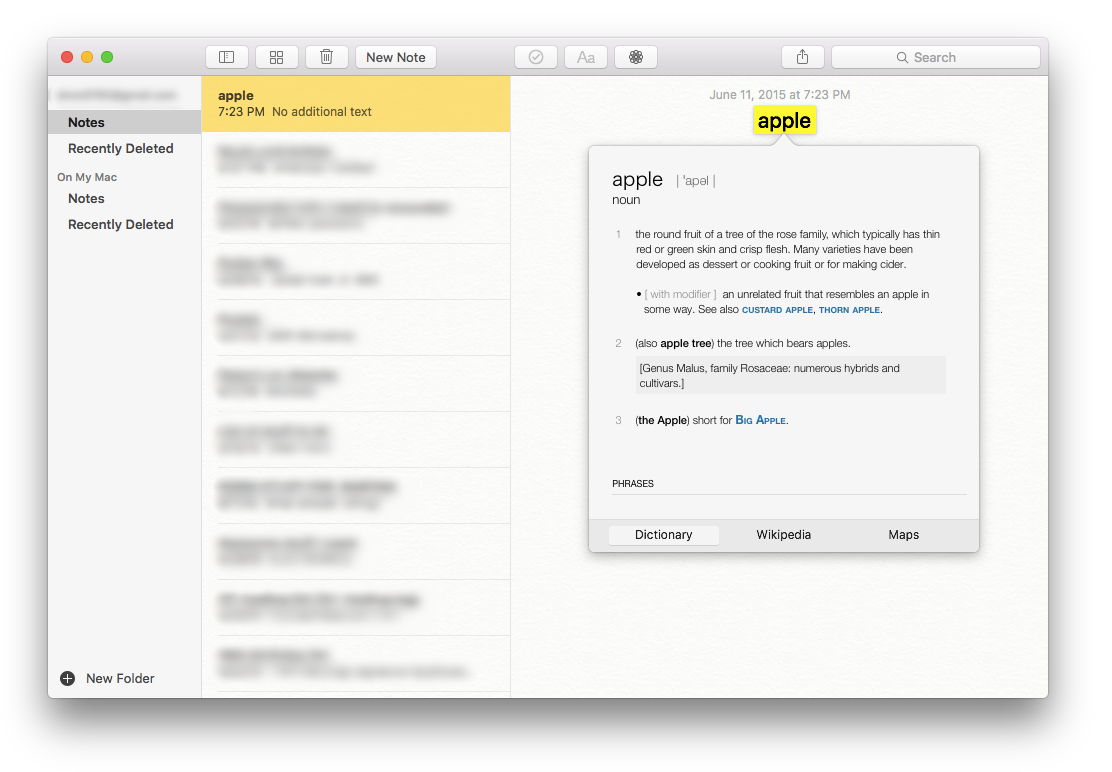The width and height of the screenshot is (1112, 772).
Task: Create a new note with New Note
Action: point(396,57)
